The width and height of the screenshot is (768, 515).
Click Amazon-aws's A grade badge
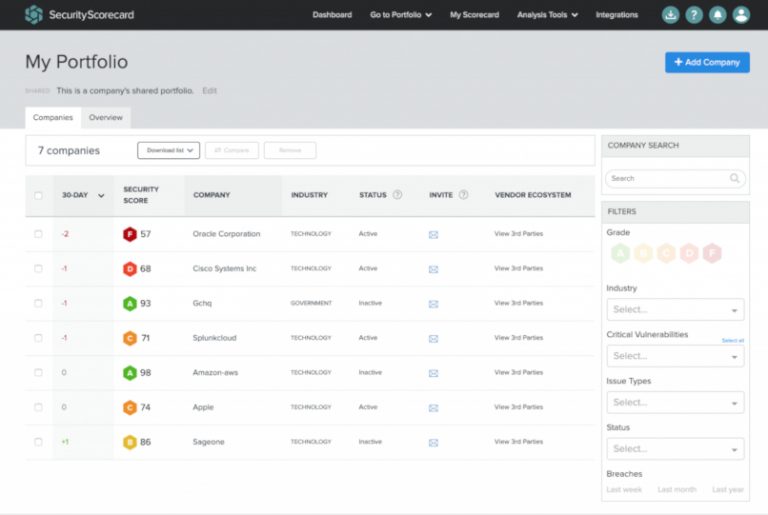130,373
